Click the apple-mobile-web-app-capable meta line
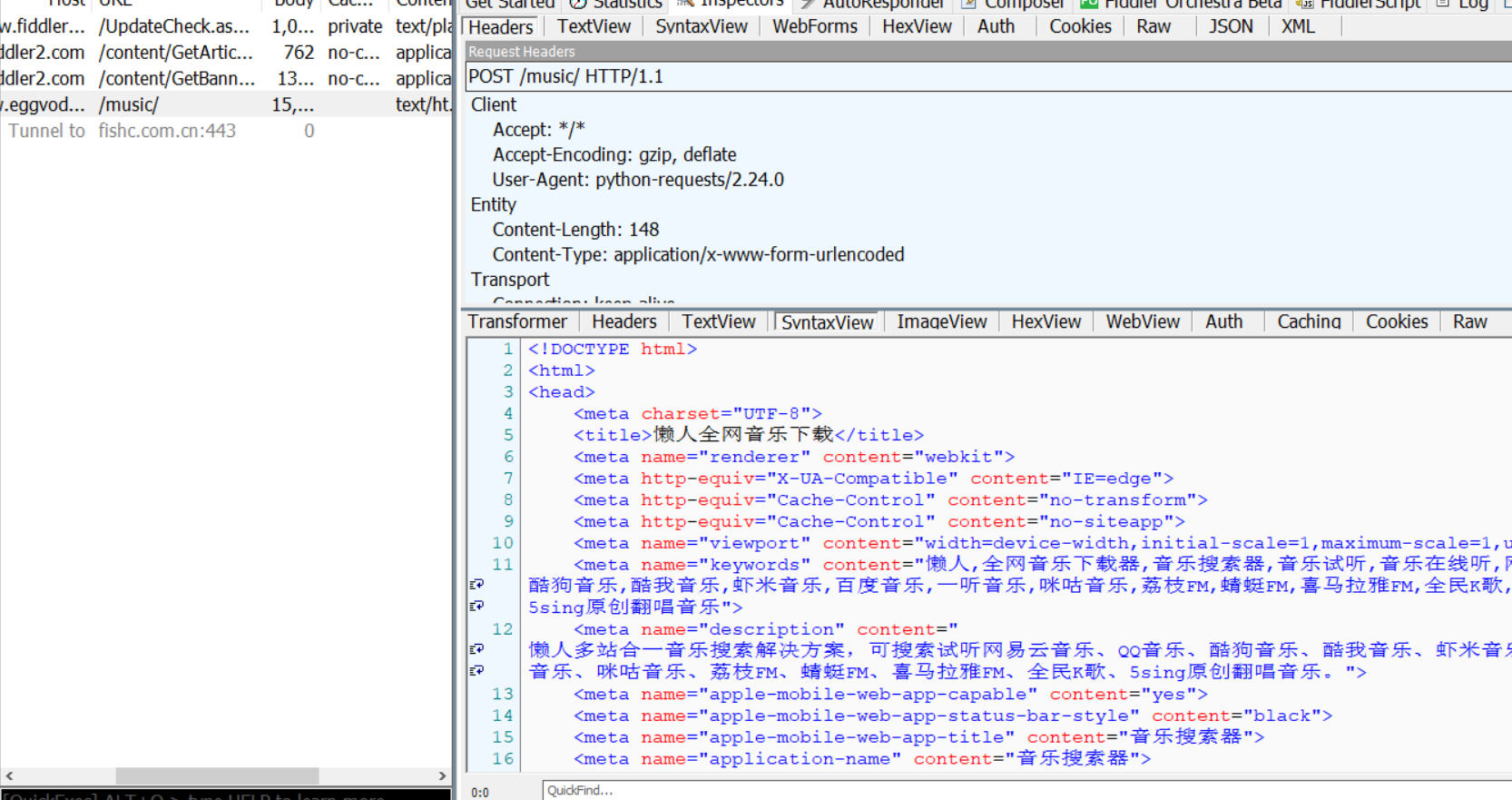 (890, 694)
